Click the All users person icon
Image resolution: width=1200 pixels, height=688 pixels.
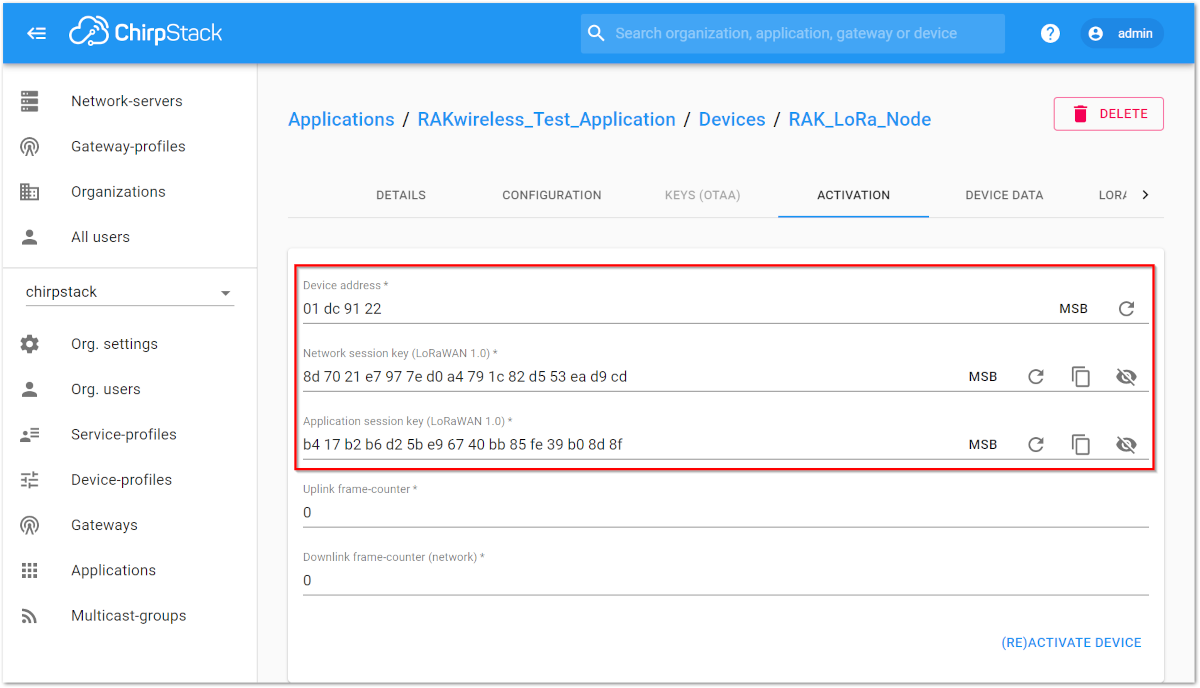coord(29,237)
